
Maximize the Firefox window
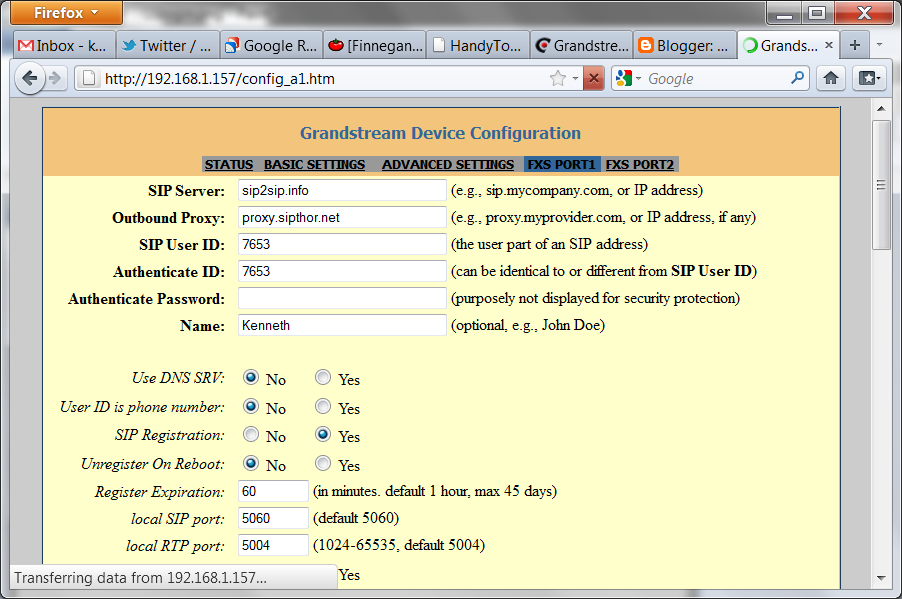[817, 13]
